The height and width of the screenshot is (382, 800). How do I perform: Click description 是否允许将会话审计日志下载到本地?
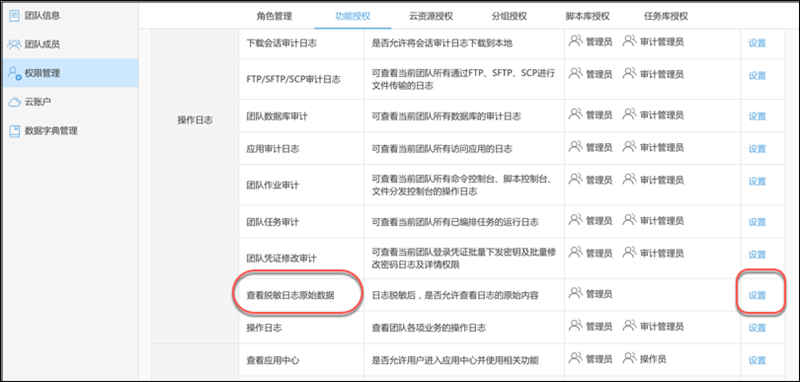pyautogui.click(x=442, y=43)
